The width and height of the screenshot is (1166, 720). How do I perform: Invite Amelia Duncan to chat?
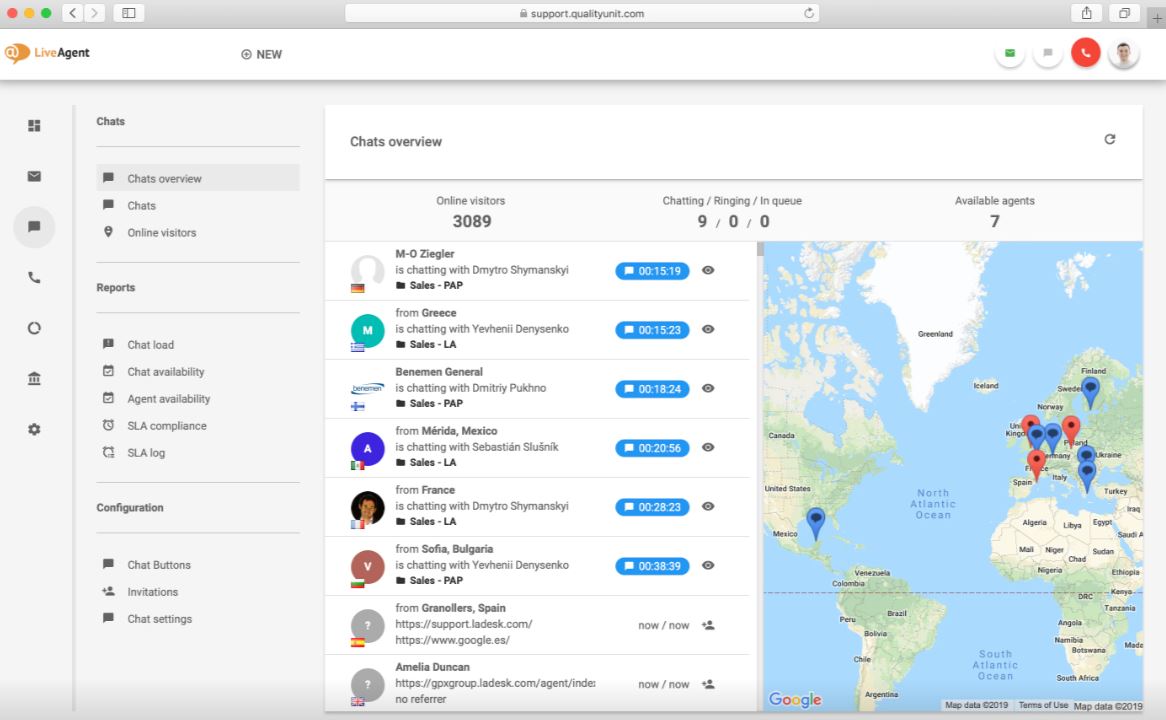[708, 684]
